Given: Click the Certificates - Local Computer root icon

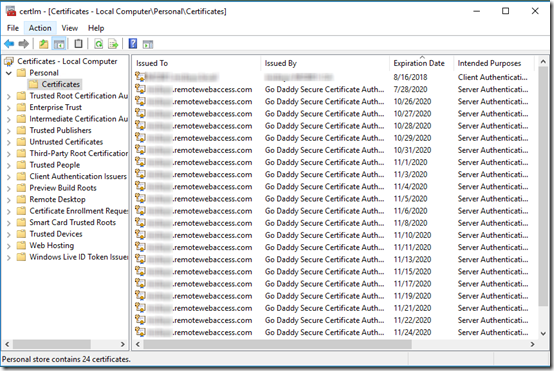Looking at the screenshot, I should pyautogui.click(x=8, y=61).
